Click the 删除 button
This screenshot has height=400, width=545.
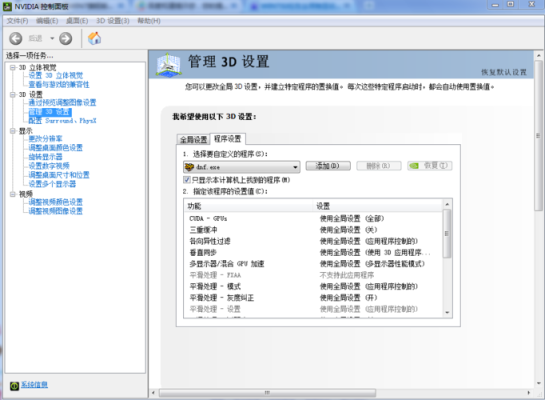point(379,166)
